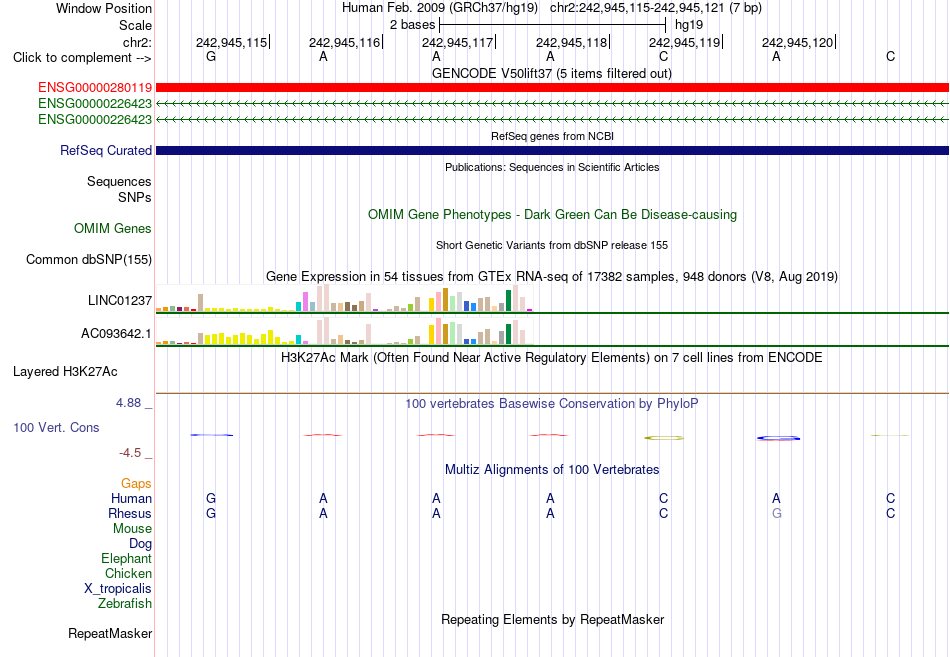Click the 2 bases scale bar
This screenshot has width=950, height=657.
point(553,25)
